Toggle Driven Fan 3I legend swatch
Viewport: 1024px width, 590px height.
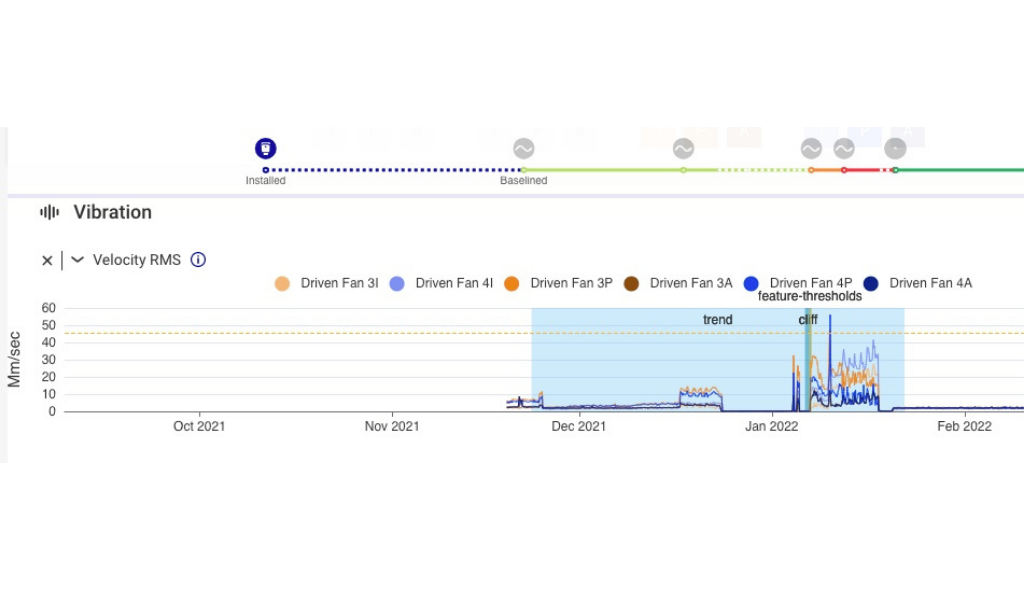point(282,284)
